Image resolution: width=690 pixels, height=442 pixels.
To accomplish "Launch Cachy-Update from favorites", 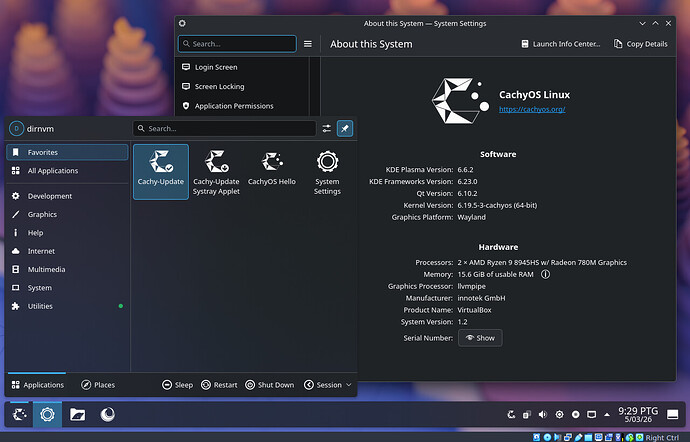I will 160,171.
